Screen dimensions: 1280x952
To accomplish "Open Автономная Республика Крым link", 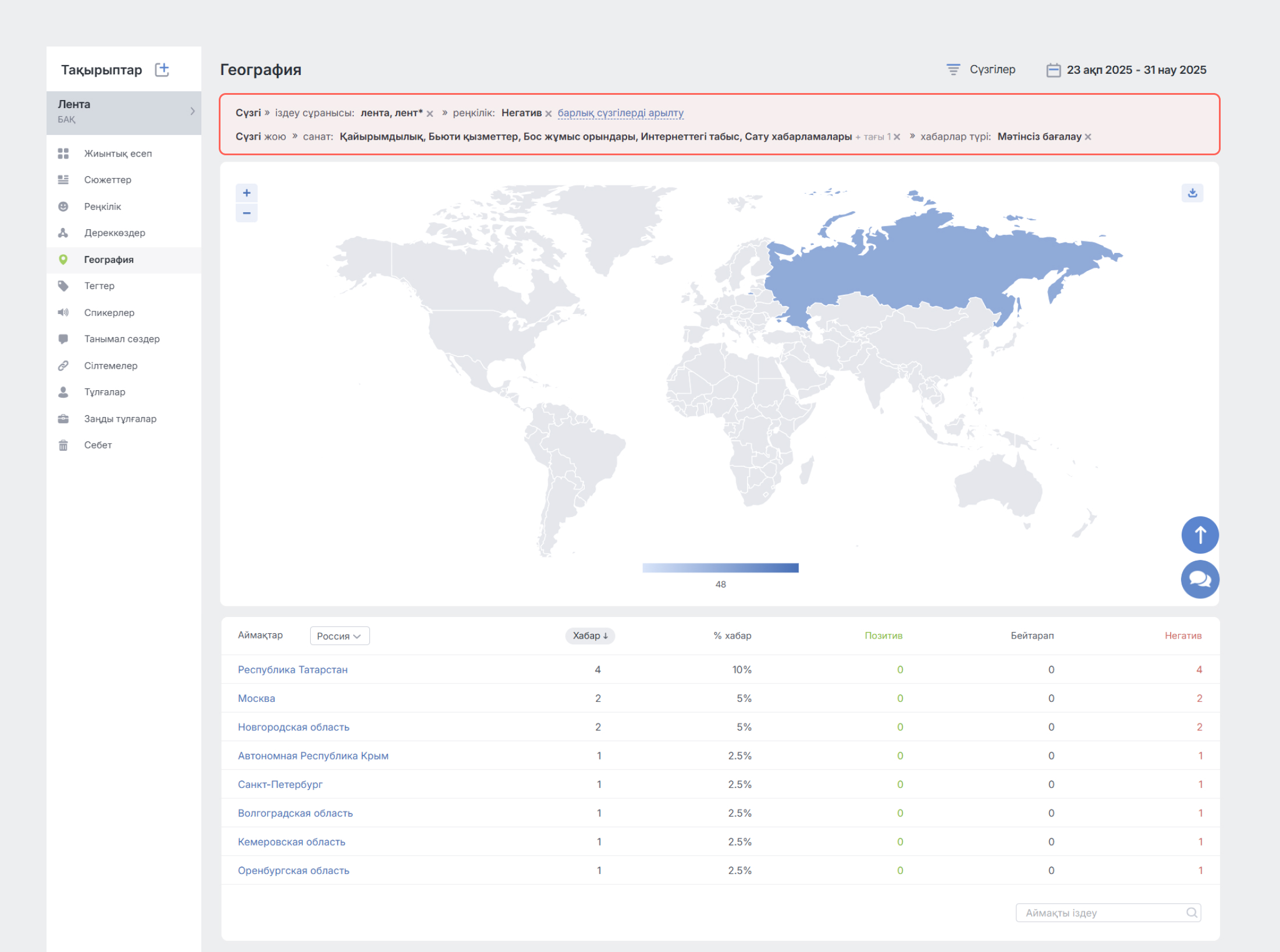I will coord(313,755).
